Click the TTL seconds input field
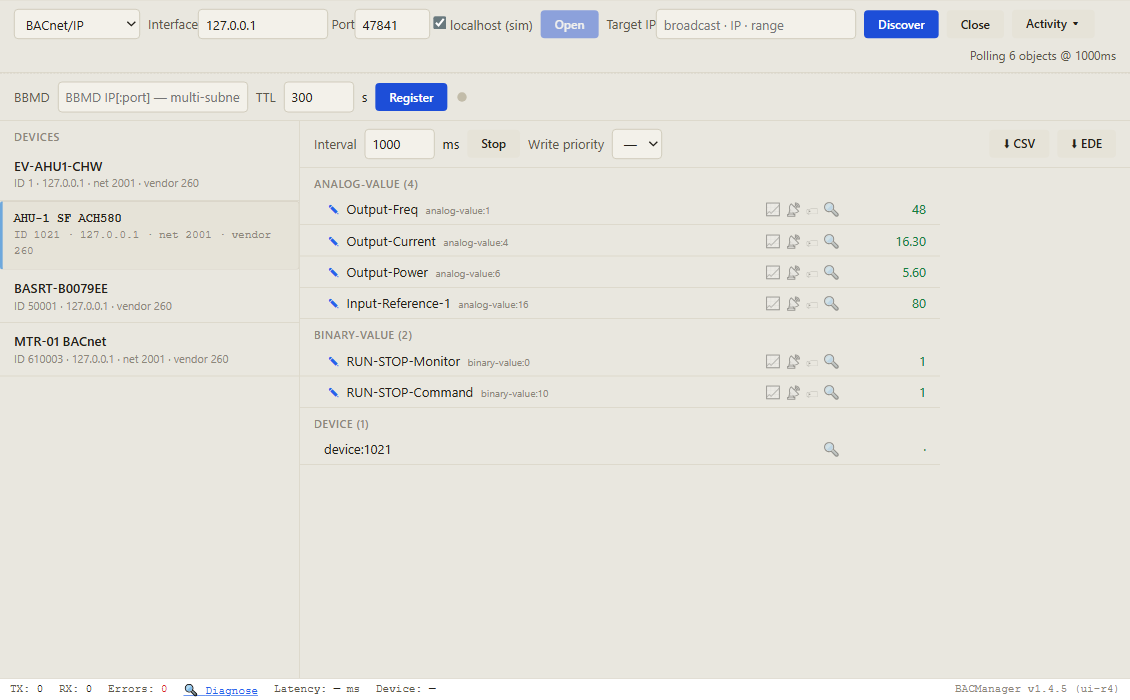The height and width of the screenshot is (700, 1130). (319, 97)
